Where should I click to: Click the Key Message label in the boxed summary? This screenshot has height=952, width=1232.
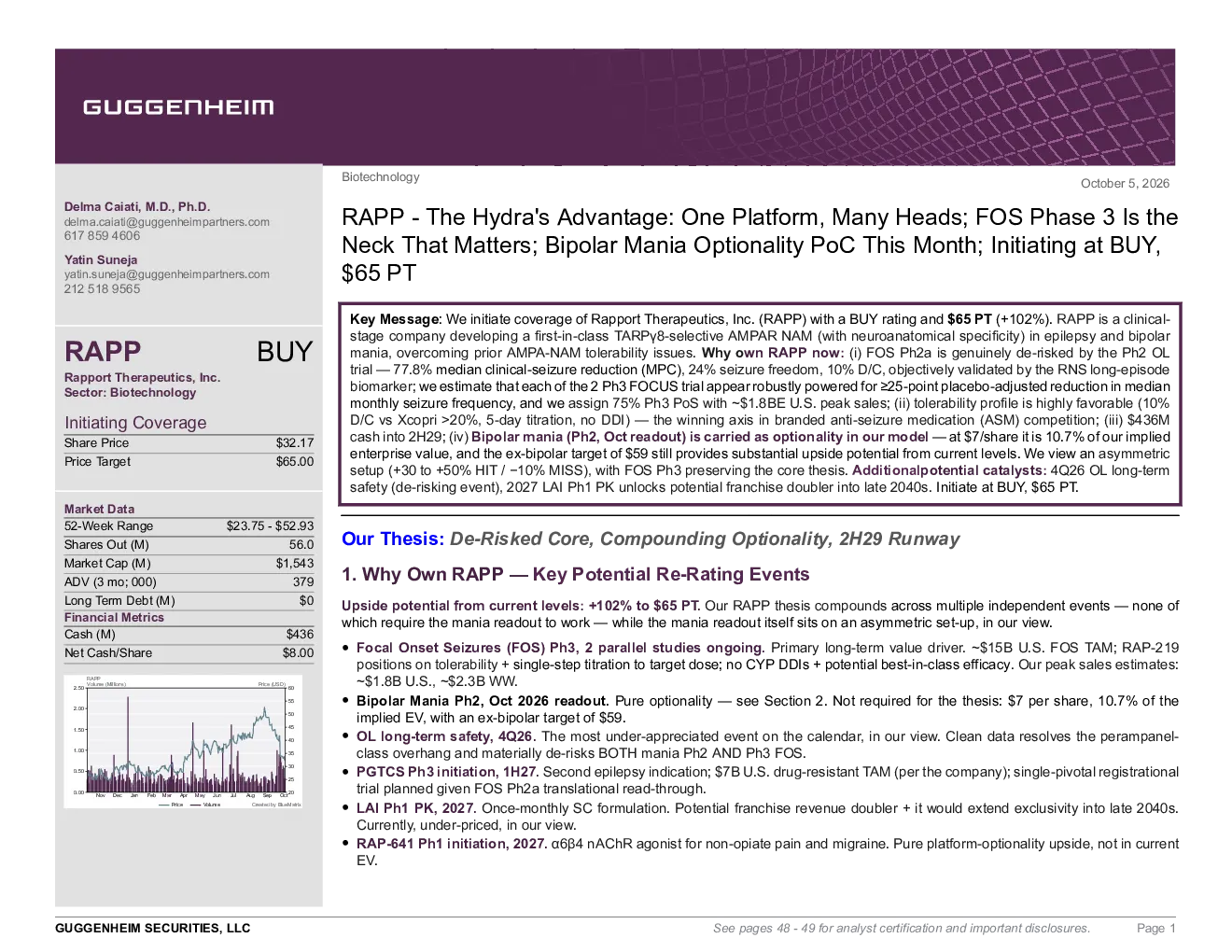click(394, 319)
